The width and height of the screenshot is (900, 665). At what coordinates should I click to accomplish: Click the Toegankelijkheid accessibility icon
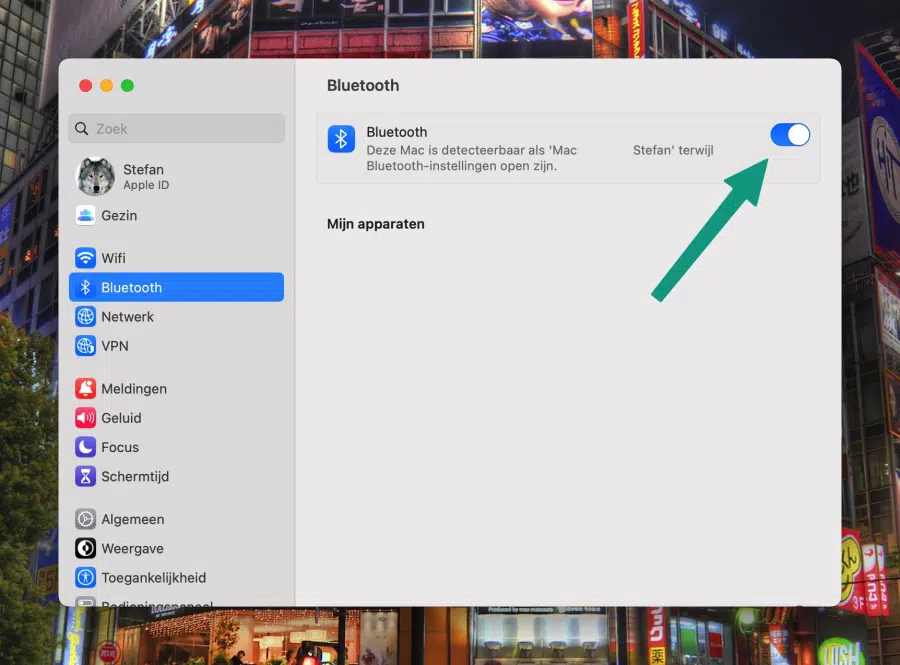tap(86, 577)
